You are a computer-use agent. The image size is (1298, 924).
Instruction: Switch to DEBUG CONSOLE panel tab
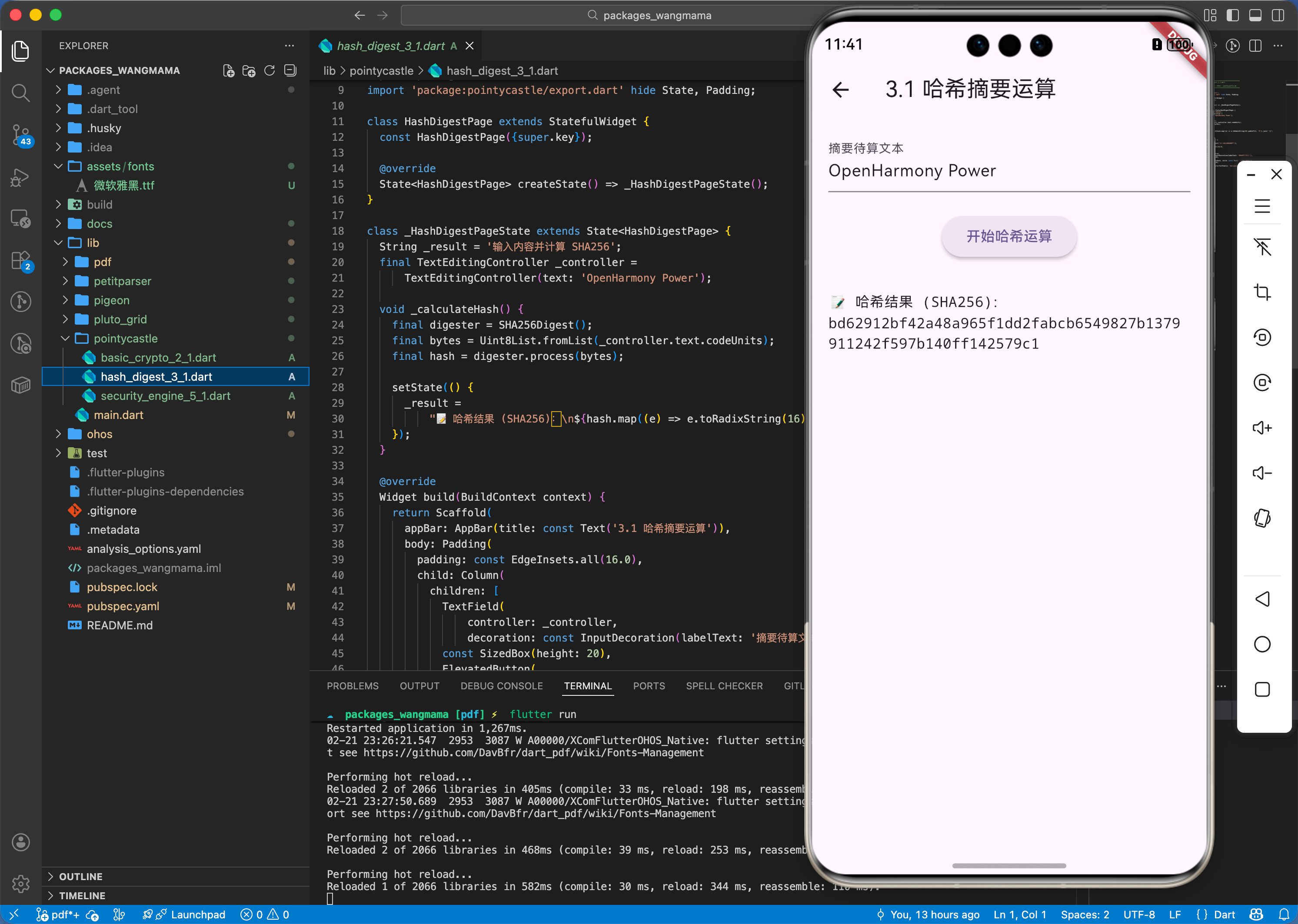tap(501, 686)
